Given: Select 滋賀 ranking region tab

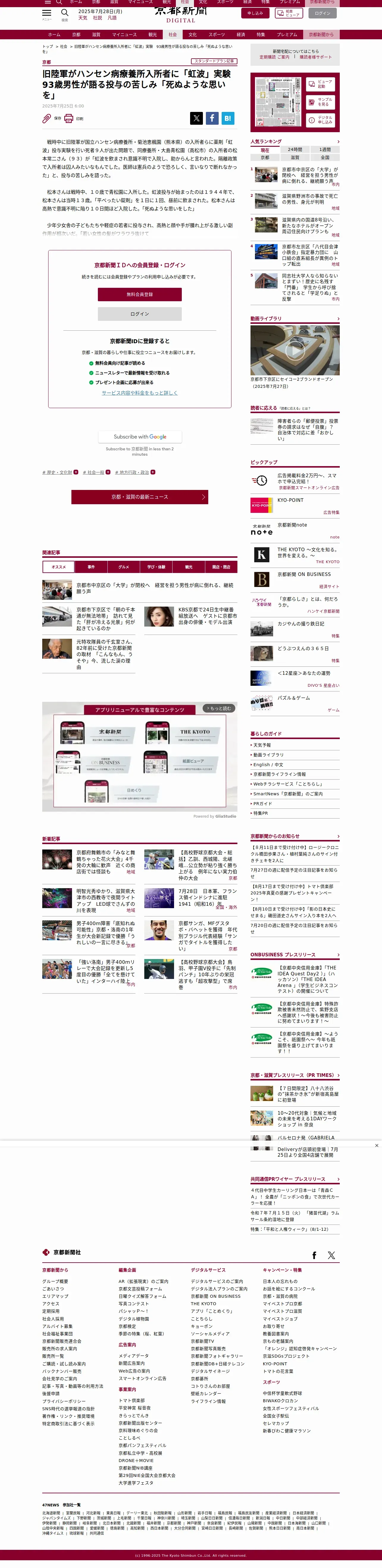Looking at the screenshot, I should coord(295,157).
